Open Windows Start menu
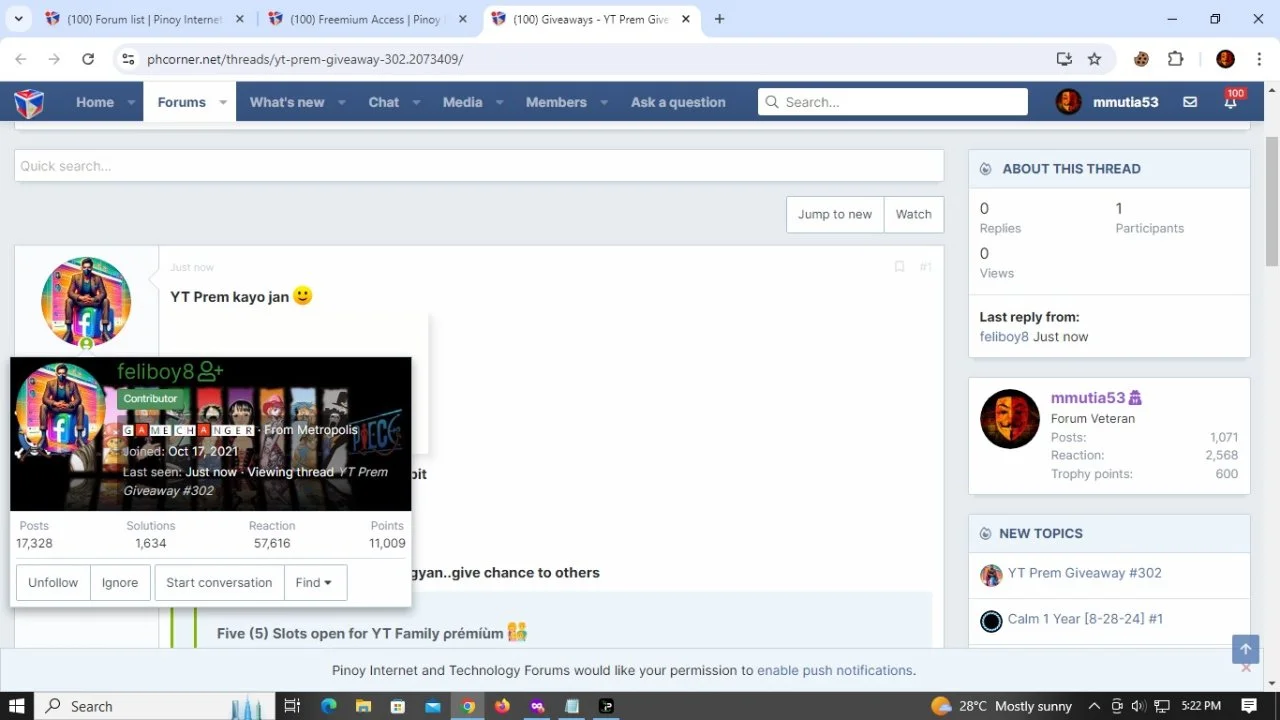Image resolution: width=1280 pixels, height=720 pixels. (17, 706)
